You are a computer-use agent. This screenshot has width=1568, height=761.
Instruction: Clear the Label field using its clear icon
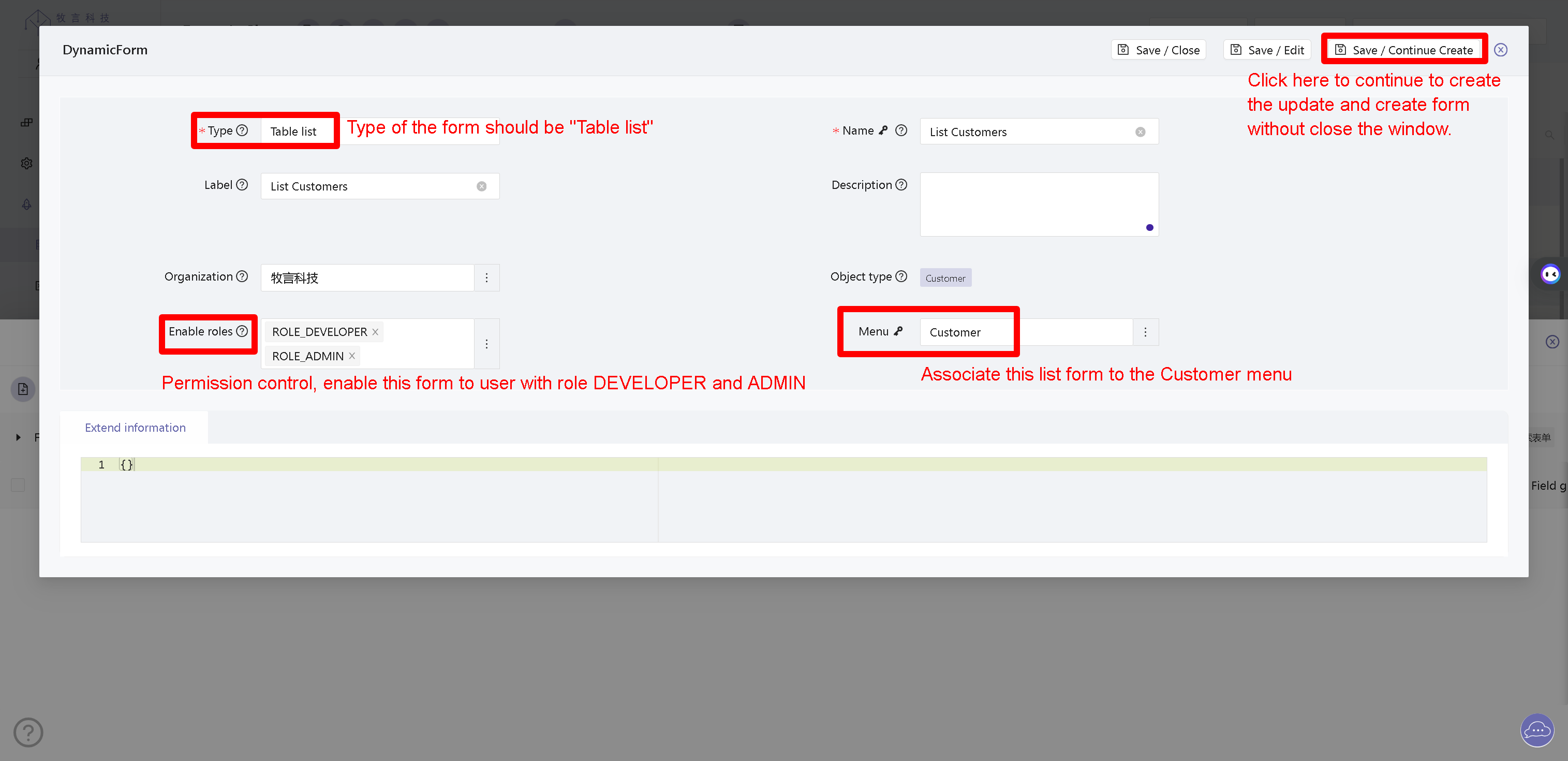tap(481, 186)
